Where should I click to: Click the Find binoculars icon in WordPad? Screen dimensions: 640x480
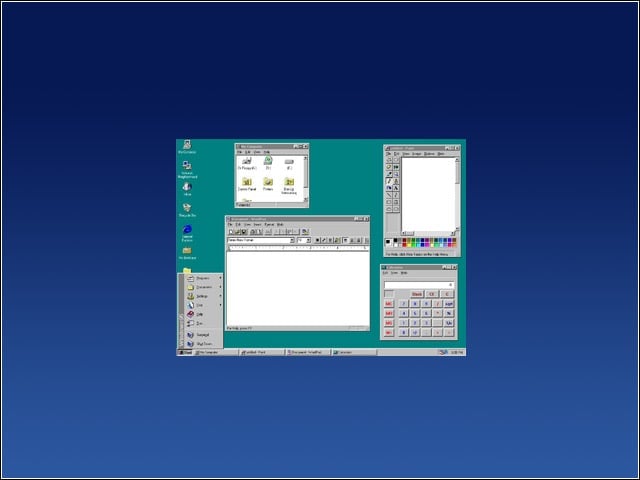(x=268, y=231)
